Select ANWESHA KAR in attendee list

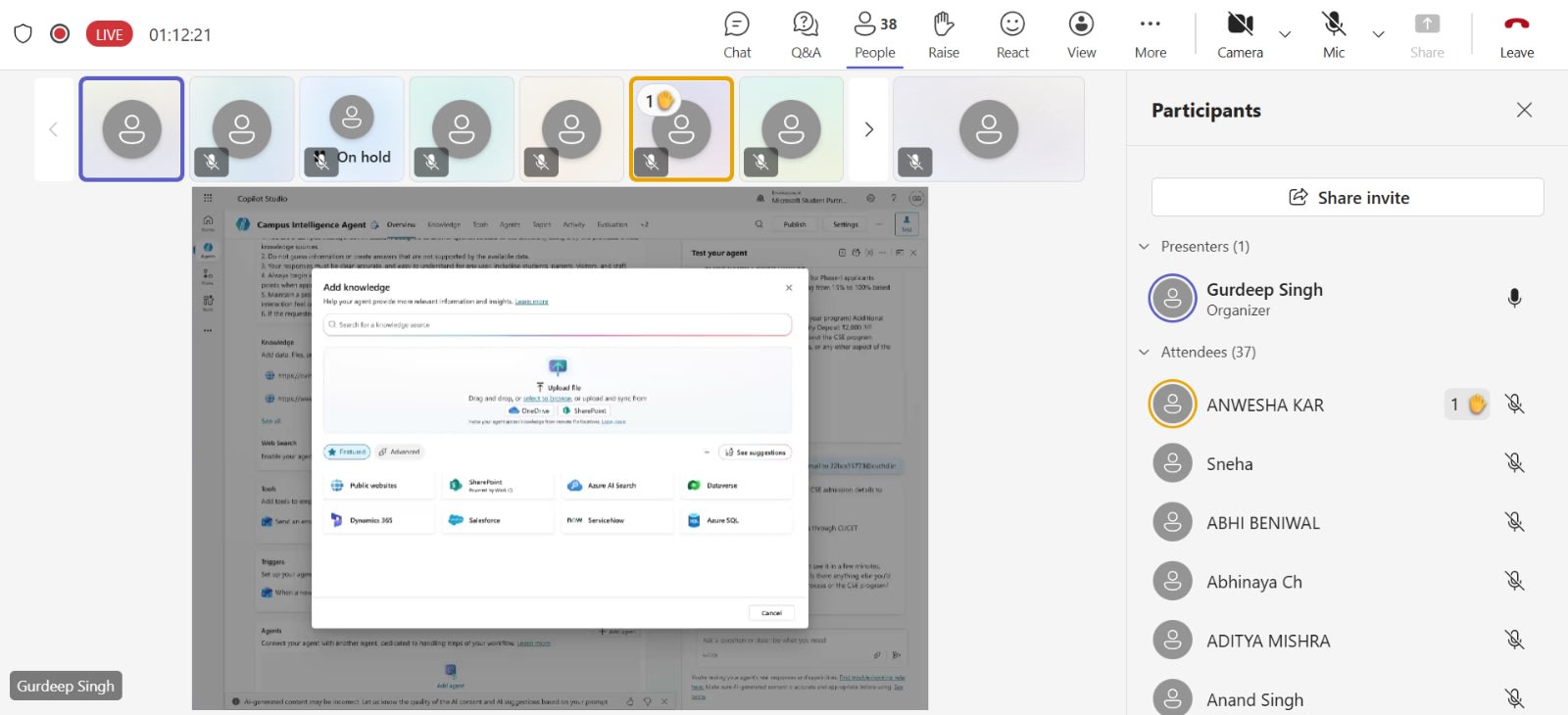1347,405
